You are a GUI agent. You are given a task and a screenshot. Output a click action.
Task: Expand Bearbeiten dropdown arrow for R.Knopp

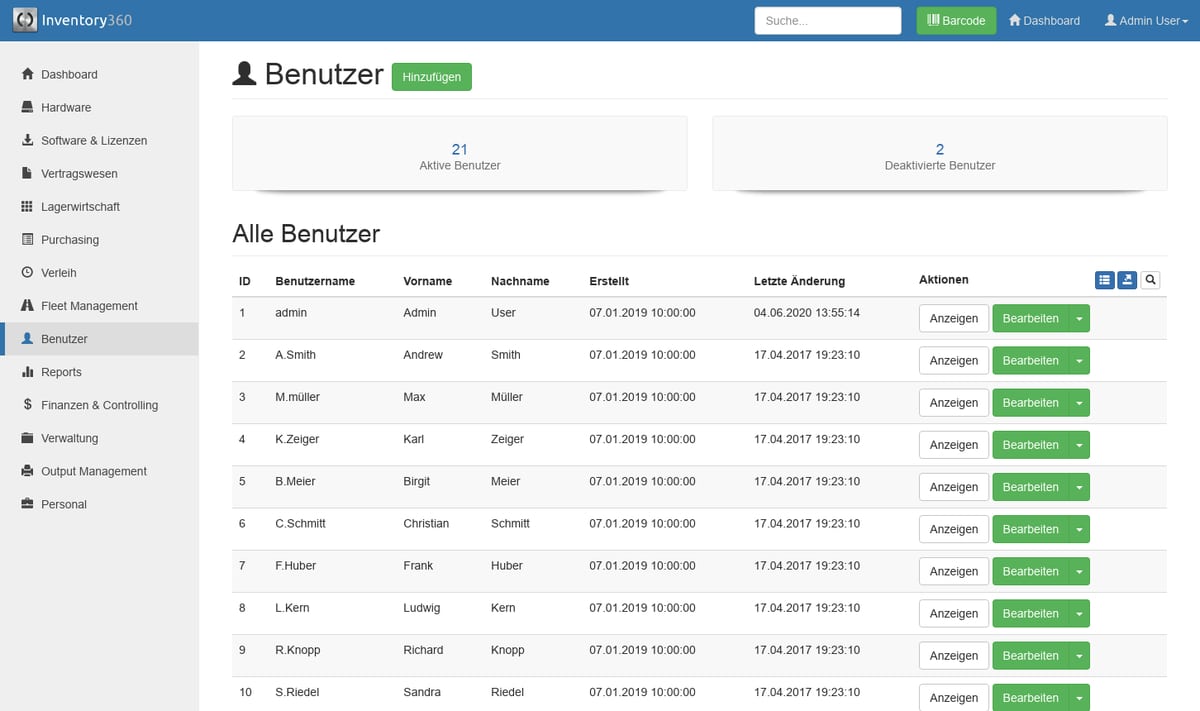(x=1079, y=656)
